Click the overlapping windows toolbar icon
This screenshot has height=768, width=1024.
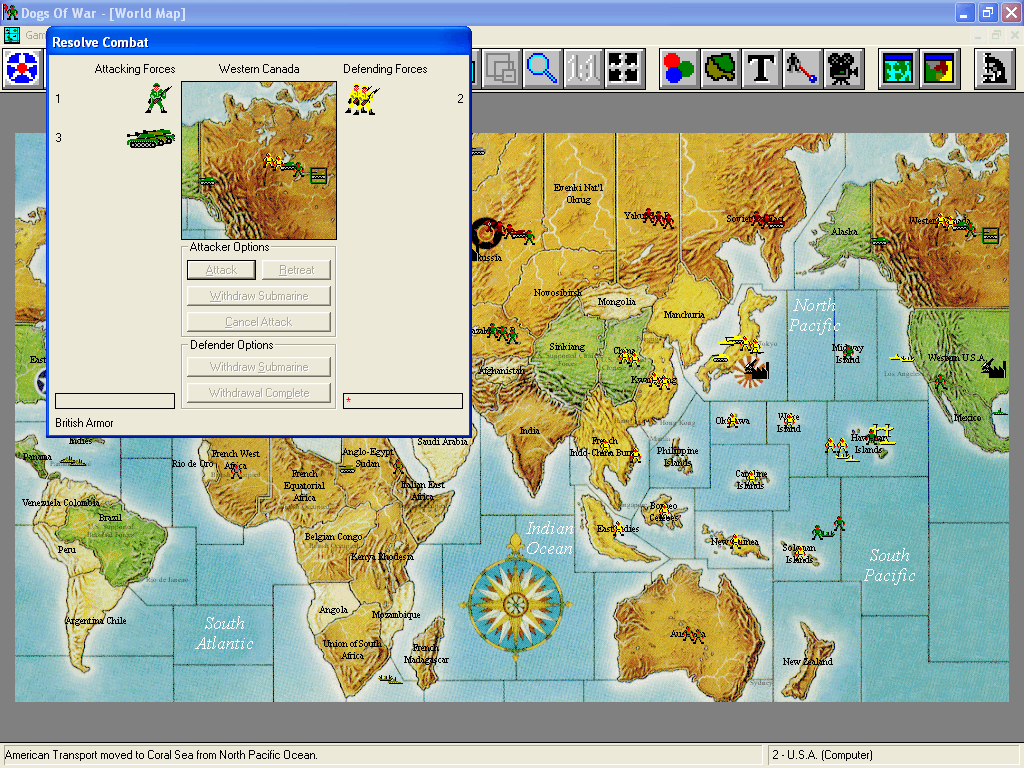click(x=501, y=68)
